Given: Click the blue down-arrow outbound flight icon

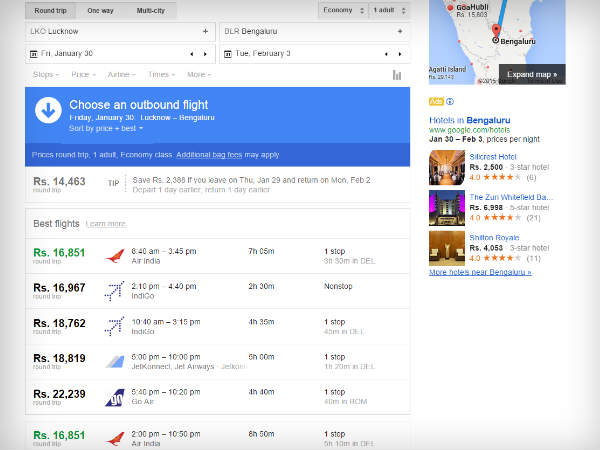Looking at the screenshot, I should pyautogui.click(x=48, y=110).
